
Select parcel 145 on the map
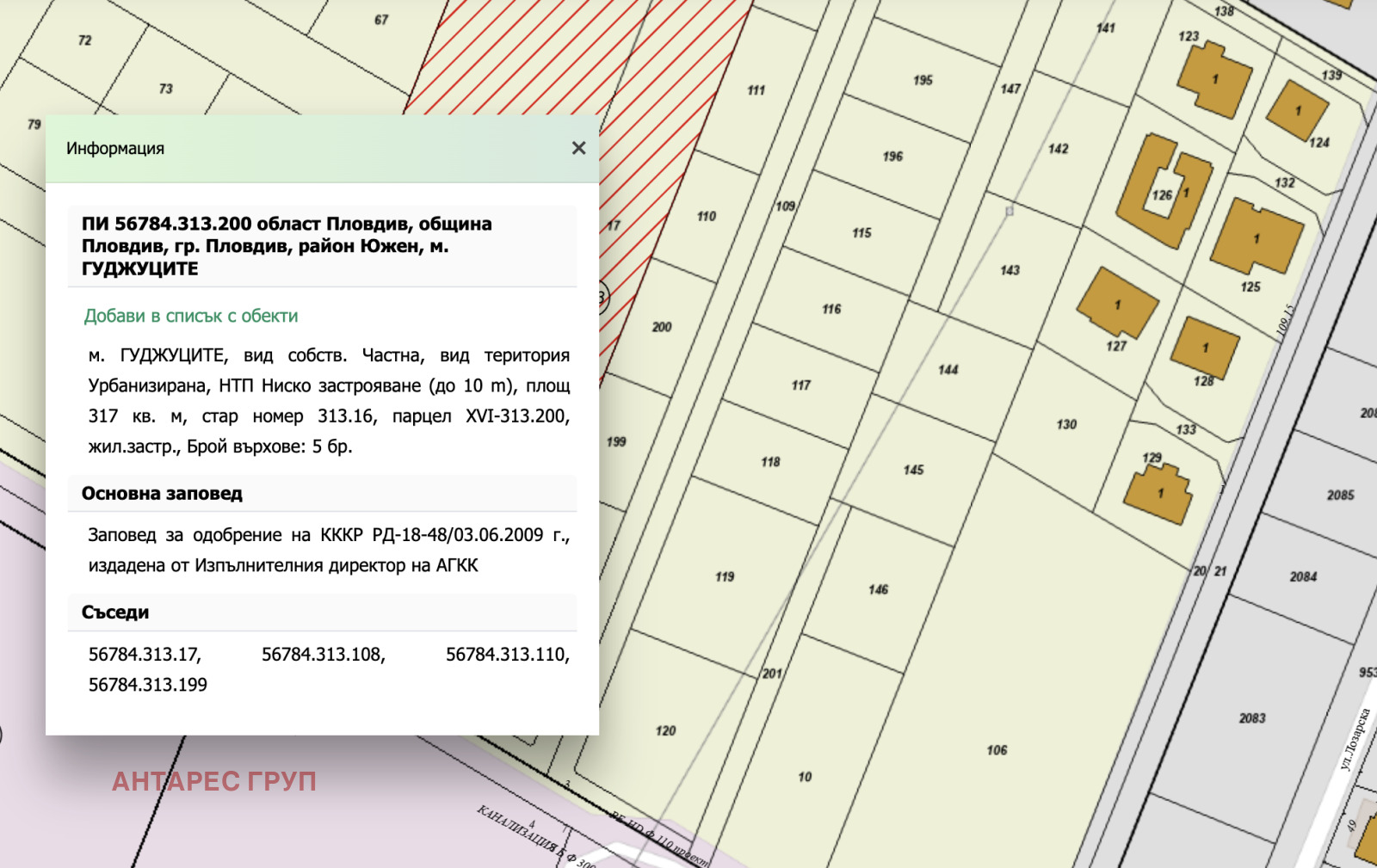coord(913,470)
